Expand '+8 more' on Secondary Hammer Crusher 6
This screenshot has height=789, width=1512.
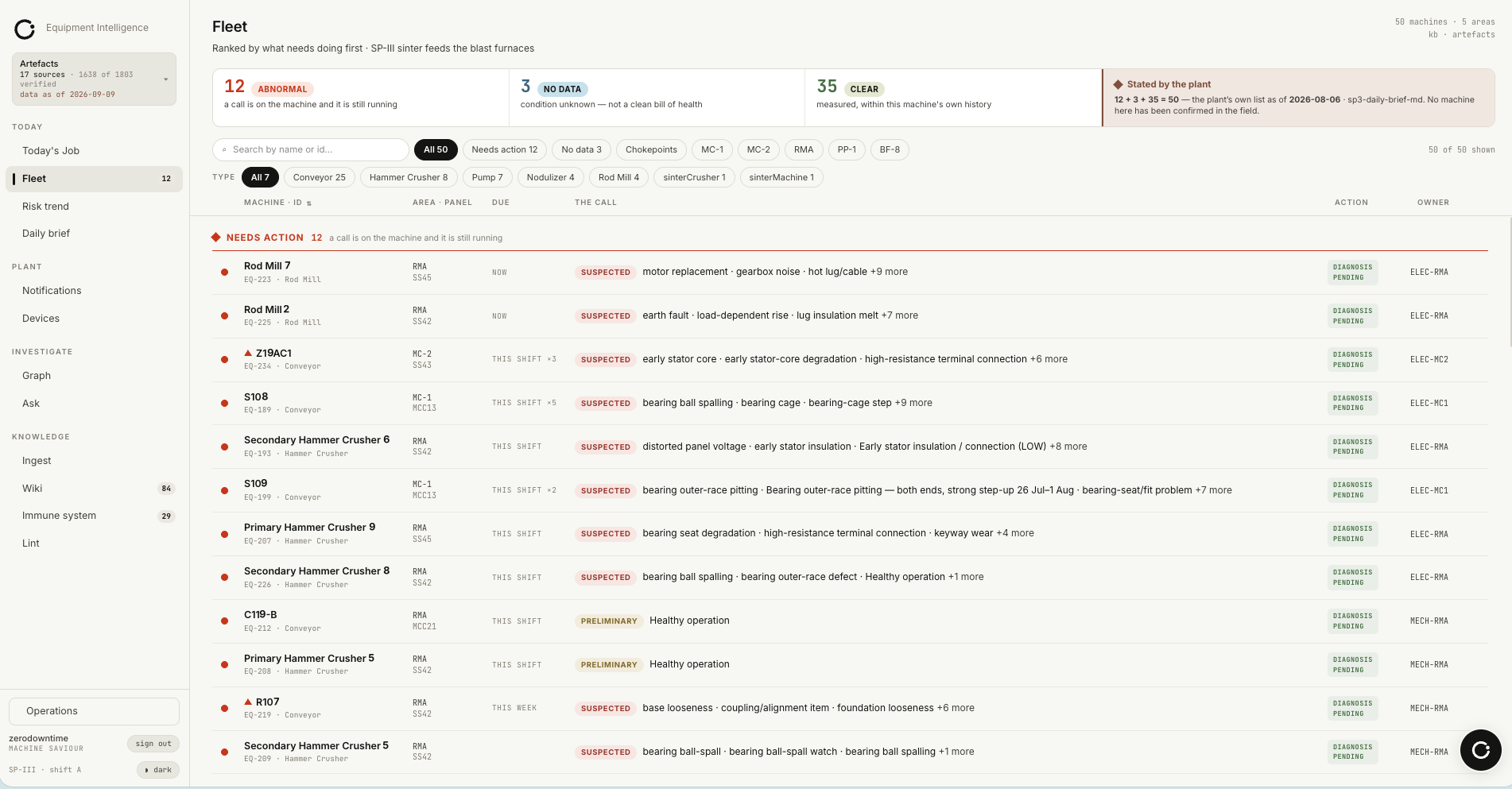[x=1068, y=447]
